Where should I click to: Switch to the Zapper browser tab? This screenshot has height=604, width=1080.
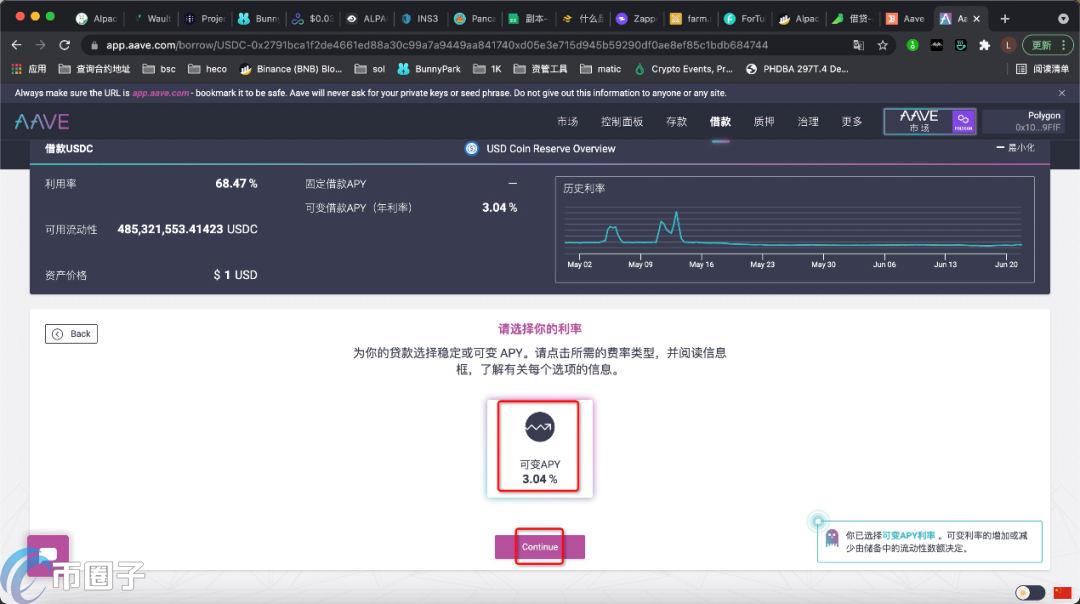click(636, 19)
